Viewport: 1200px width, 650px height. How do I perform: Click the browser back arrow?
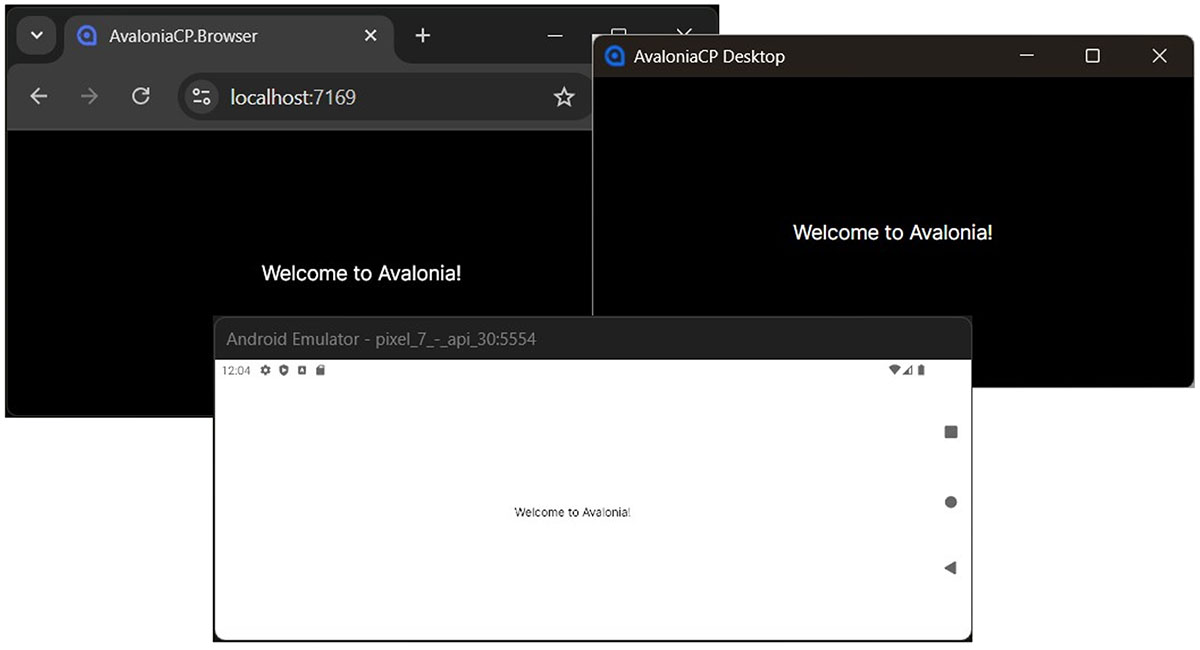pyautogui.click(x=38, y=97)
